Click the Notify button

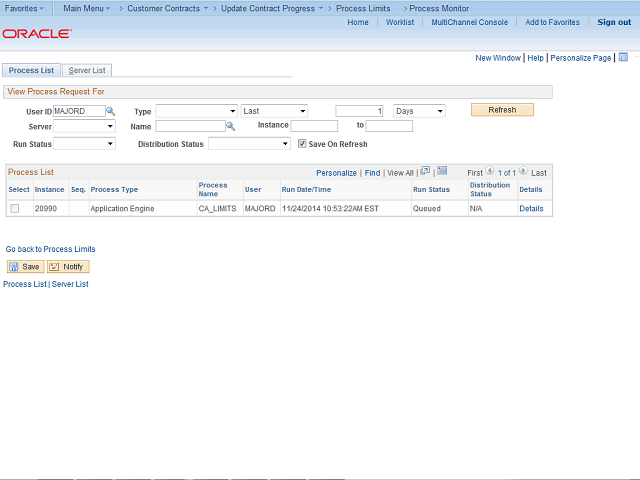click(68, 267)
